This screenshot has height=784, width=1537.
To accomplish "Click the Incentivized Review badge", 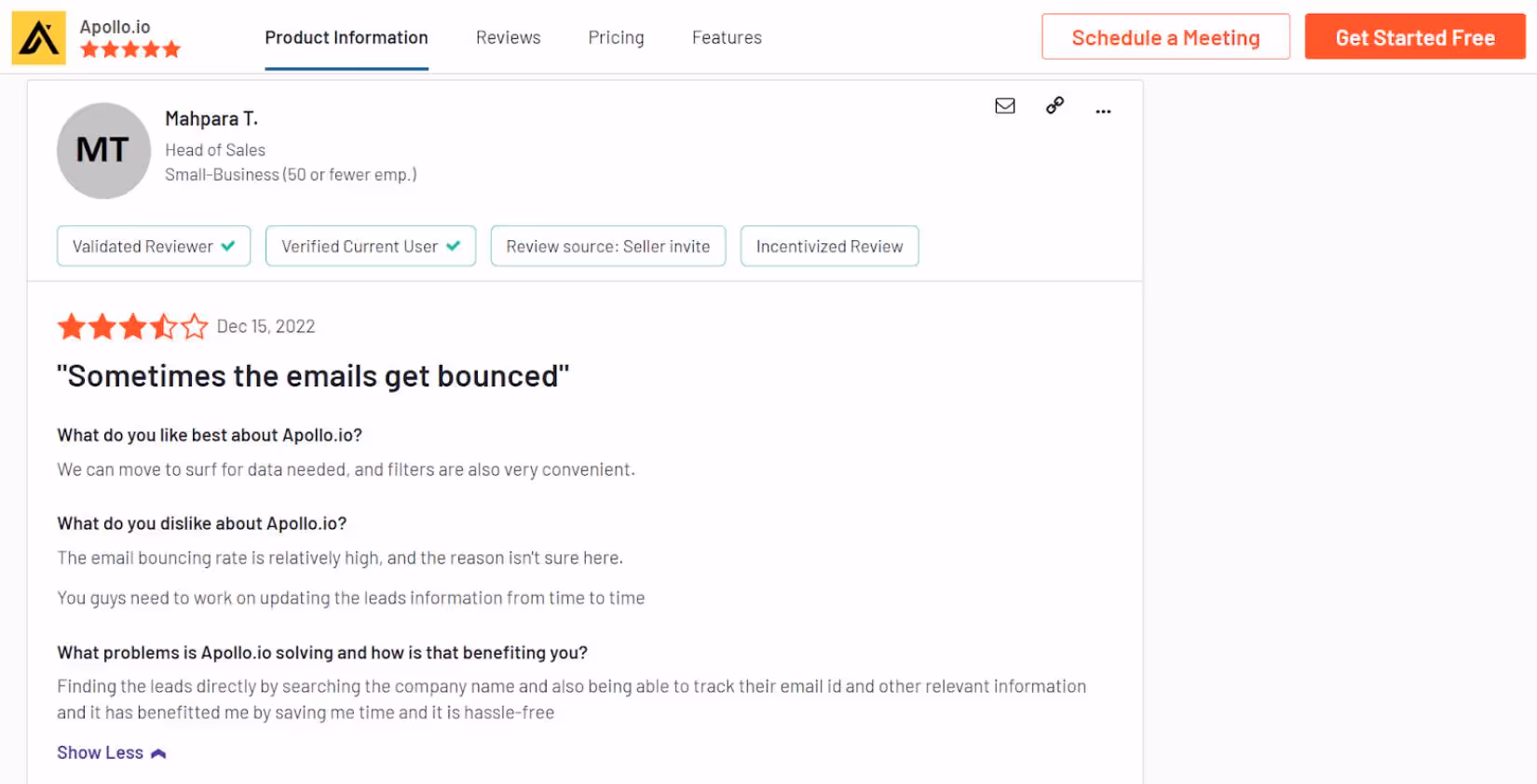I will [x=829, y=247].
